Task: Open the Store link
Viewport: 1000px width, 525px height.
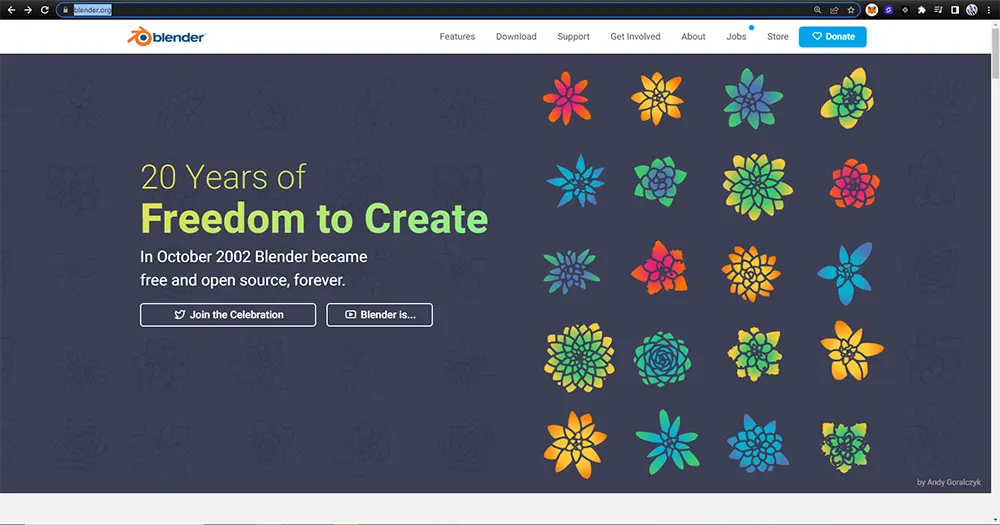Action: tap(777, 36)
